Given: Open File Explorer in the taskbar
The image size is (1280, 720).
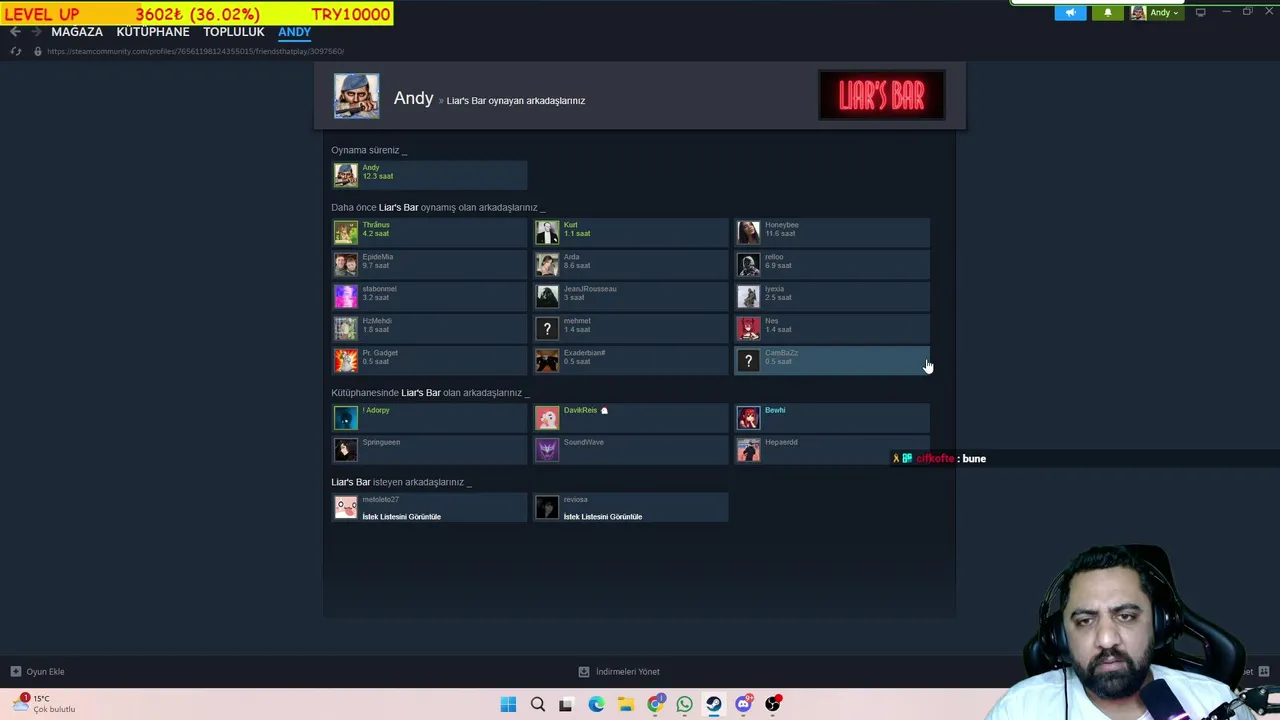Looking at the screenshot, I should point(626,704).
